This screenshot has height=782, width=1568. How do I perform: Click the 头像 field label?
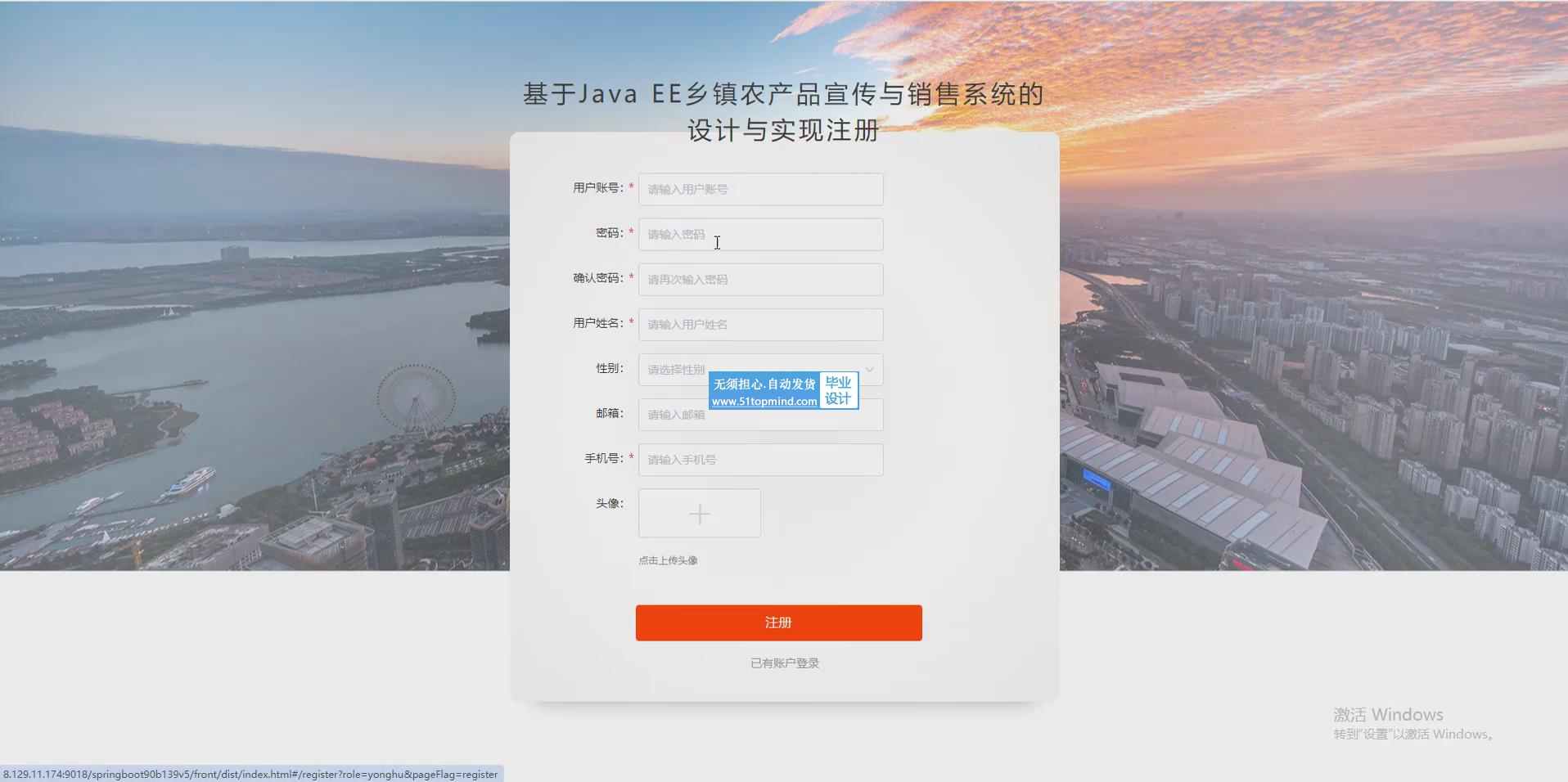(x=610, y=503)
